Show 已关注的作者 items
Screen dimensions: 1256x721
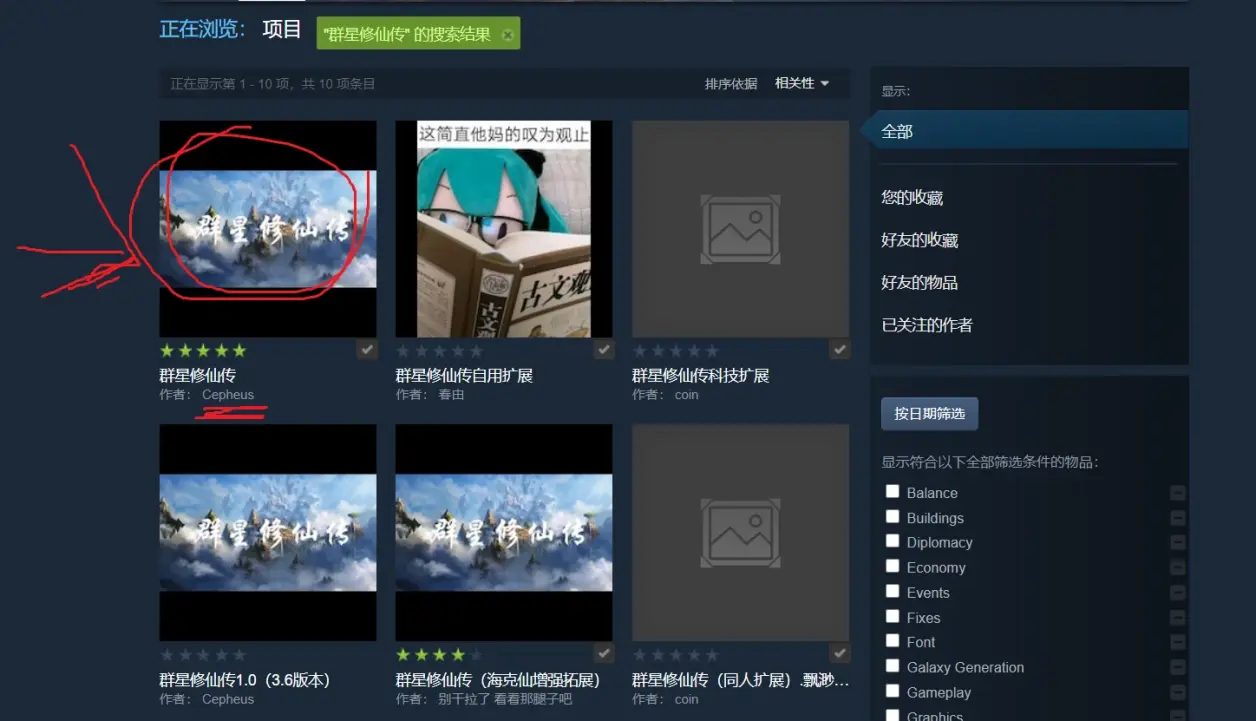[x=927, y=325]
